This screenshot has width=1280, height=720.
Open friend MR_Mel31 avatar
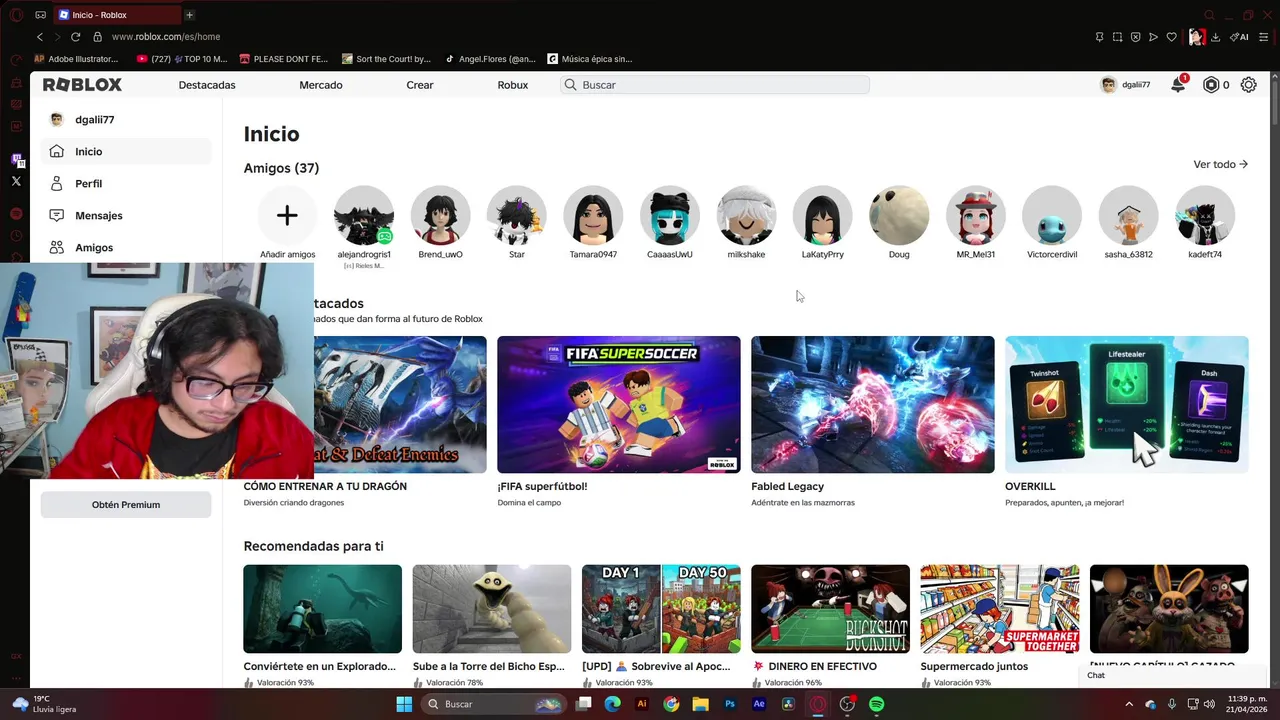click(976, 215)
